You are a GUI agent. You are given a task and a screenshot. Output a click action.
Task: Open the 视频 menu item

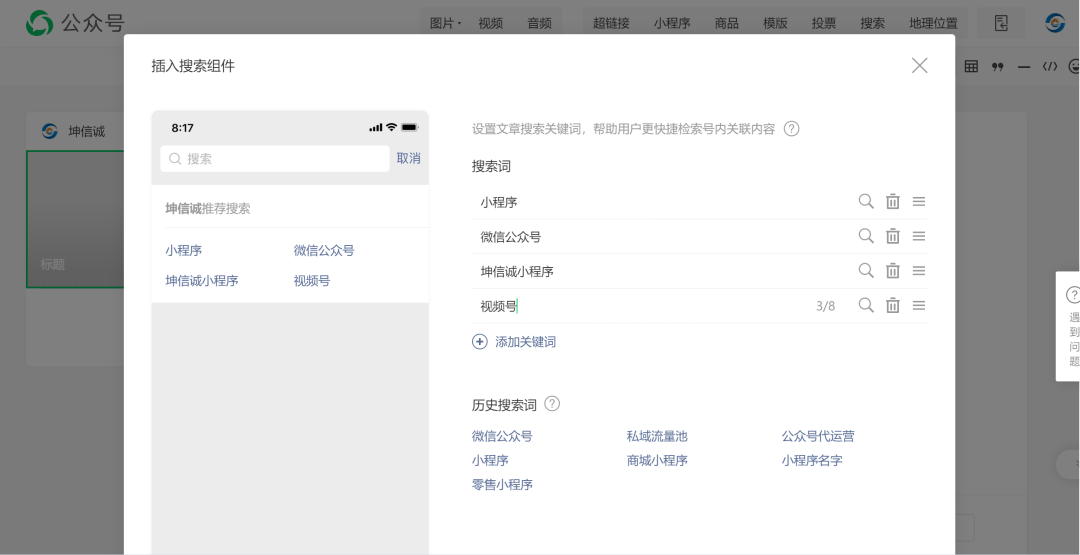click(490, 23)
